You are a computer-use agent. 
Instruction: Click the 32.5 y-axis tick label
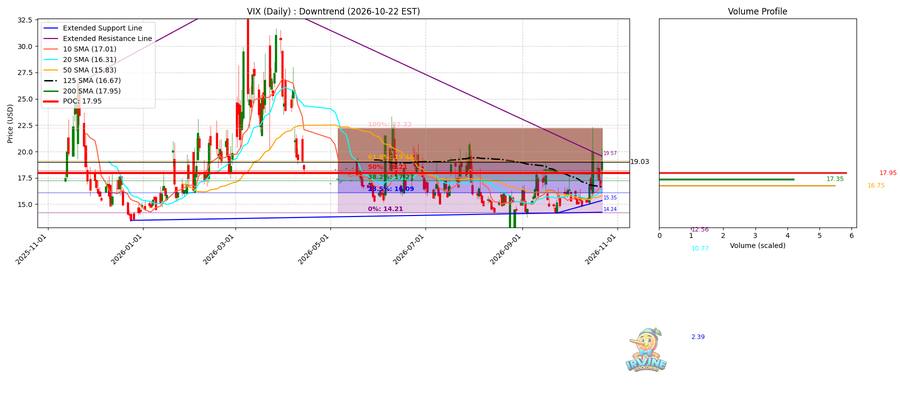click(x=24, y=20)
